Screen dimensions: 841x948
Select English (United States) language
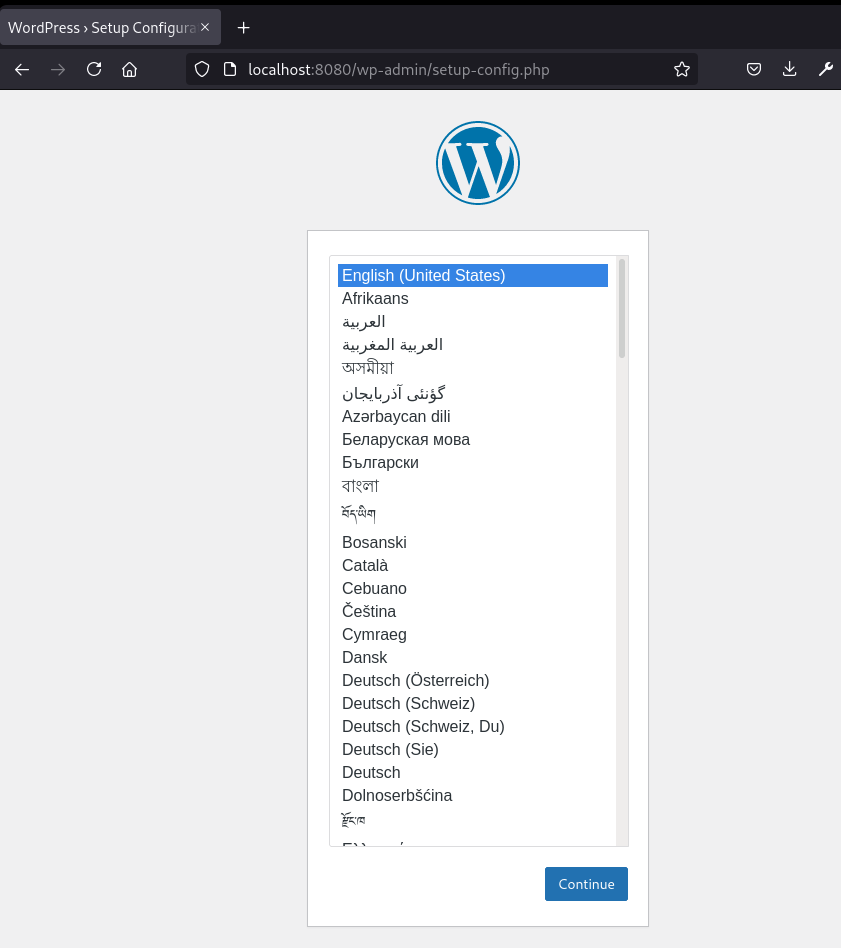[x=473, y=275]
